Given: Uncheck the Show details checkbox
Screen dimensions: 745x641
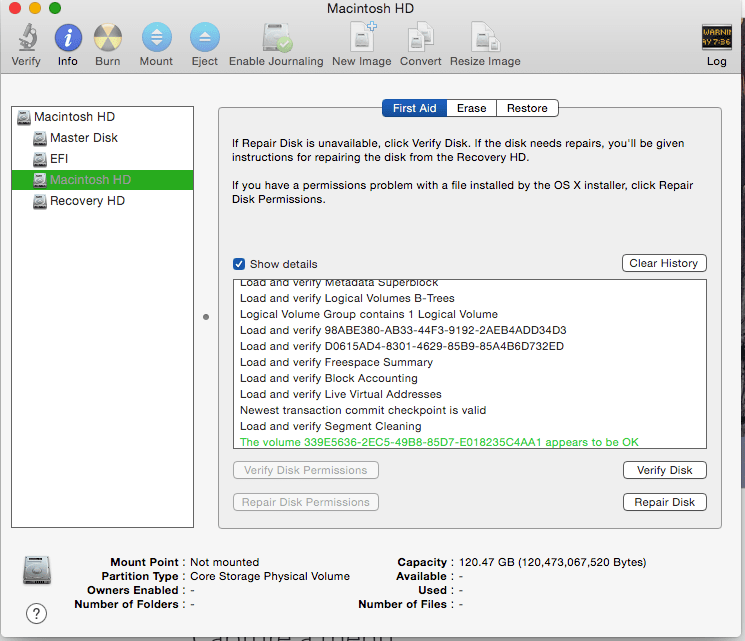Looking at the screenshot, I should click(239, 264).
